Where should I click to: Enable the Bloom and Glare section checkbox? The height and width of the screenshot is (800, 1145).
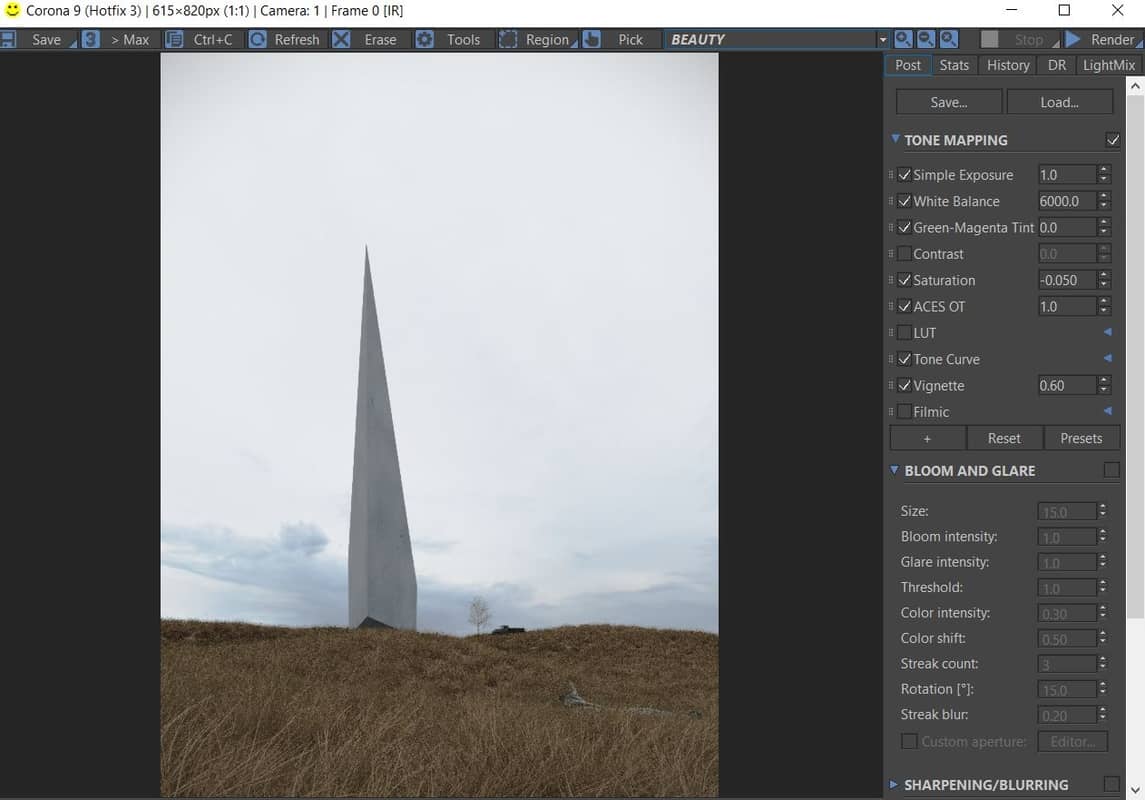pos(1111,470)
